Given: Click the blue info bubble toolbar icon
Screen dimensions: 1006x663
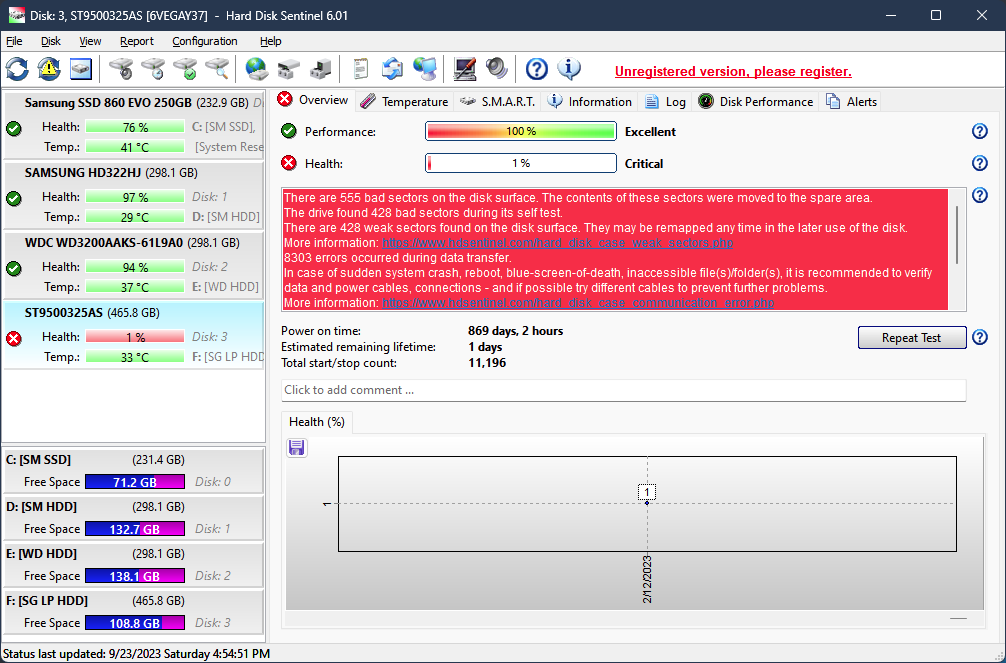Looking at the screenshot, I should [568, 69].
